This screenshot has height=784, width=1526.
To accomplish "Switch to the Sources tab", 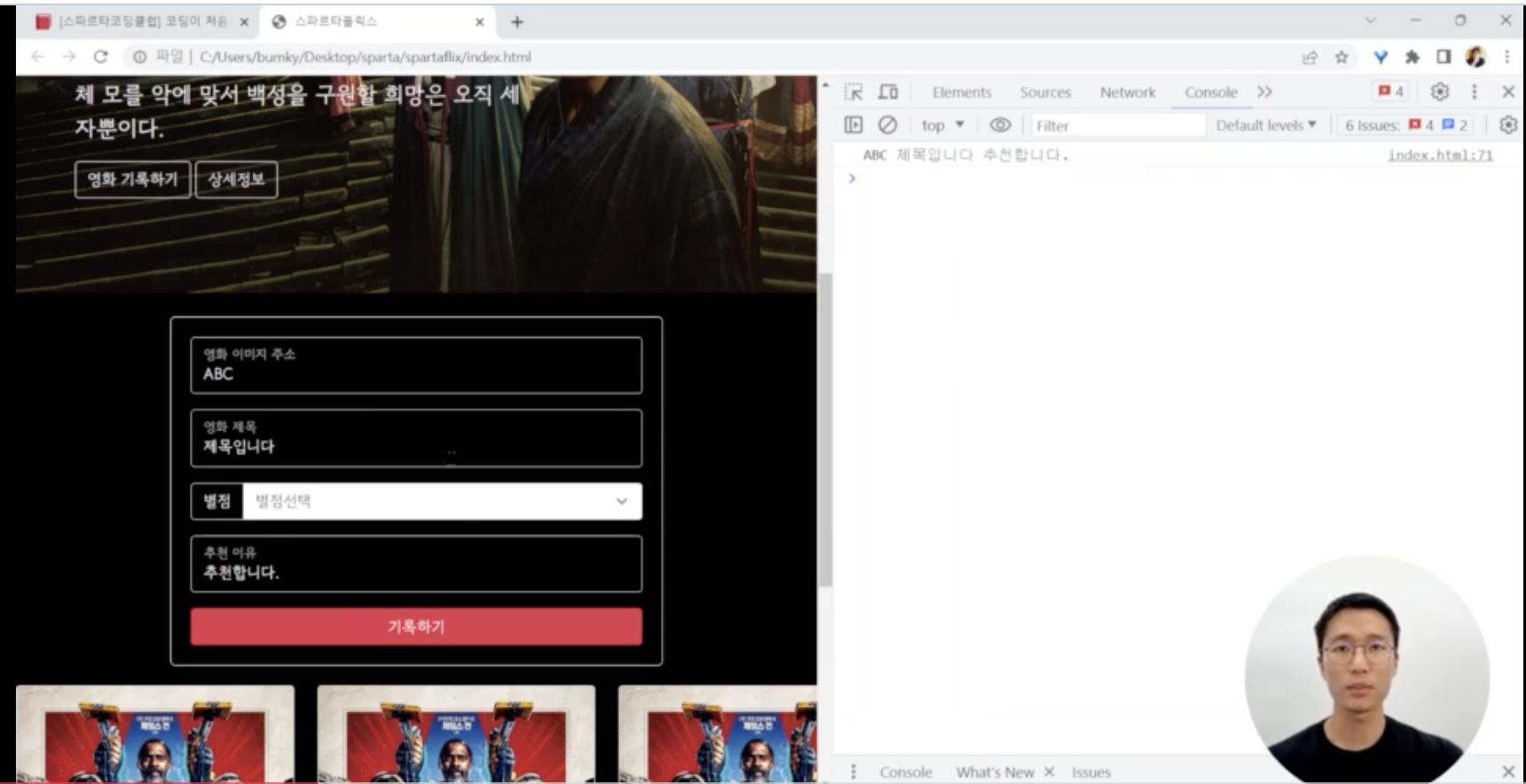I will [1045, 91].
